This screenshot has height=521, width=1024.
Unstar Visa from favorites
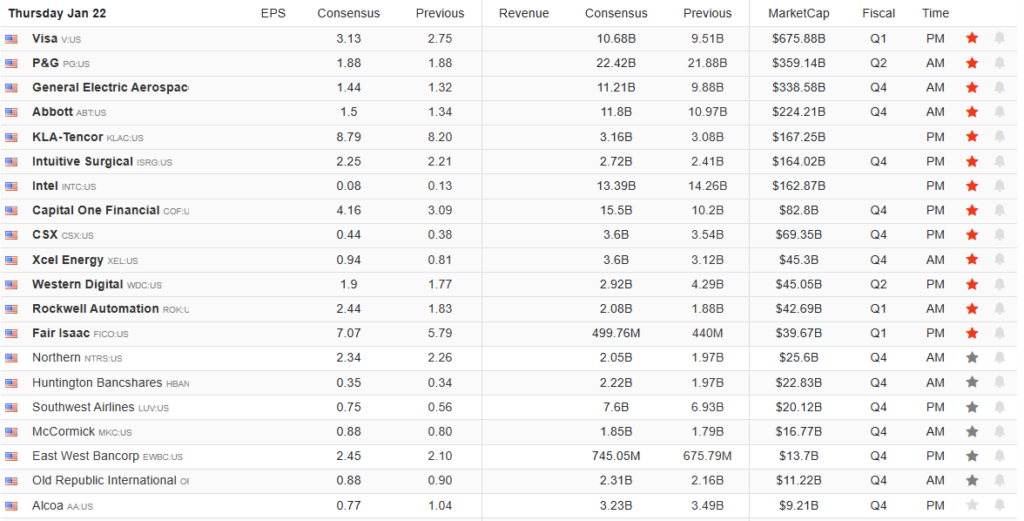click(971, 38)
